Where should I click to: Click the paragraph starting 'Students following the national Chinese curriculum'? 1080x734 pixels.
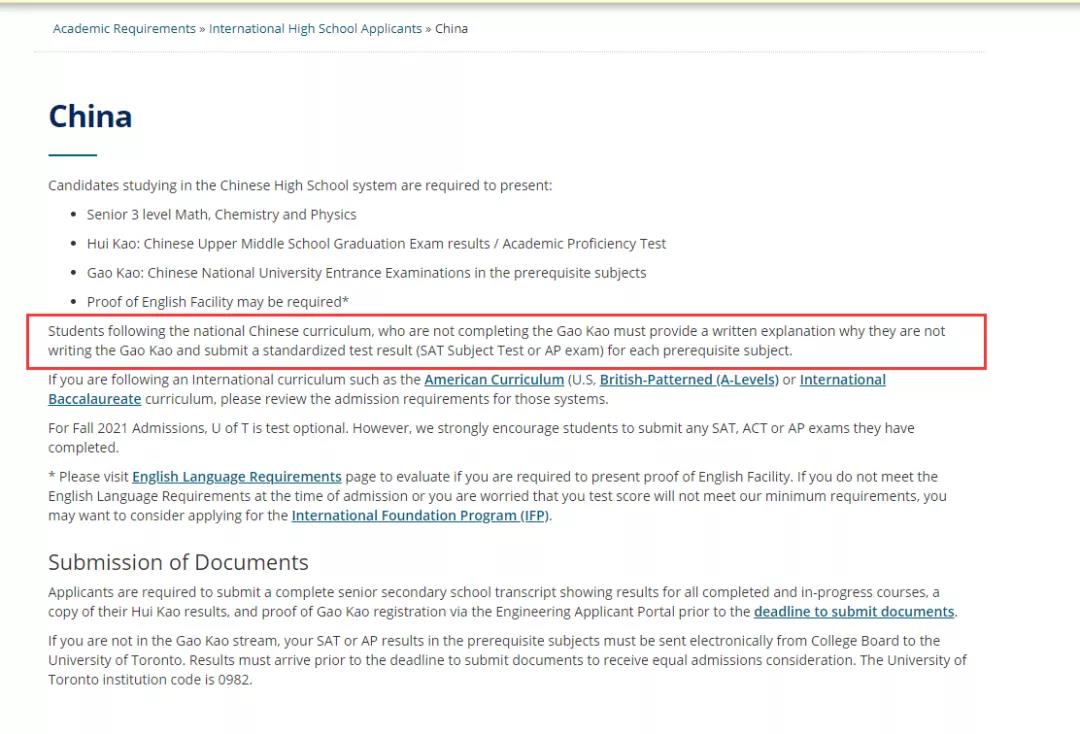[497, 341]
